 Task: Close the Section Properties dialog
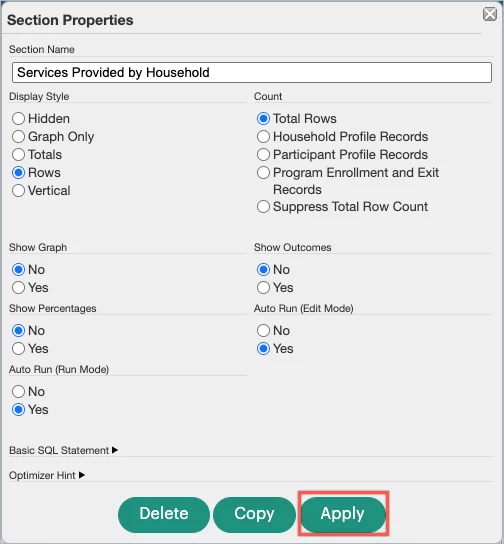click(489, 15)
